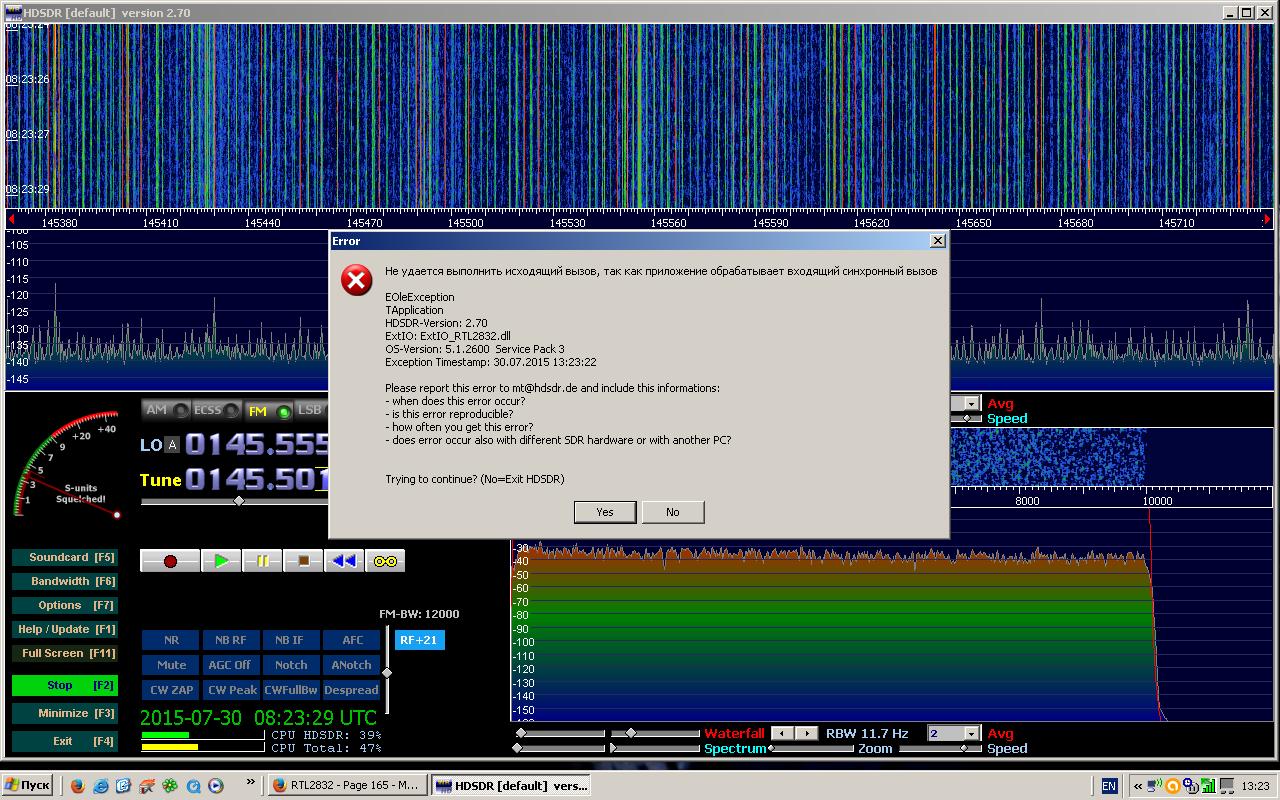The width and height of the screenshot is (1280, 800).
Task: Toggle Mute audio button
Action: tap(171, 665)
